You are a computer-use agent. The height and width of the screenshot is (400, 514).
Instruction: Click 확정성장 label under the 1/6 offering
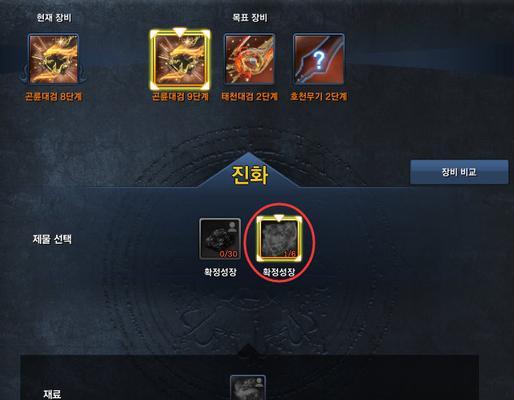tap(279, 272)
